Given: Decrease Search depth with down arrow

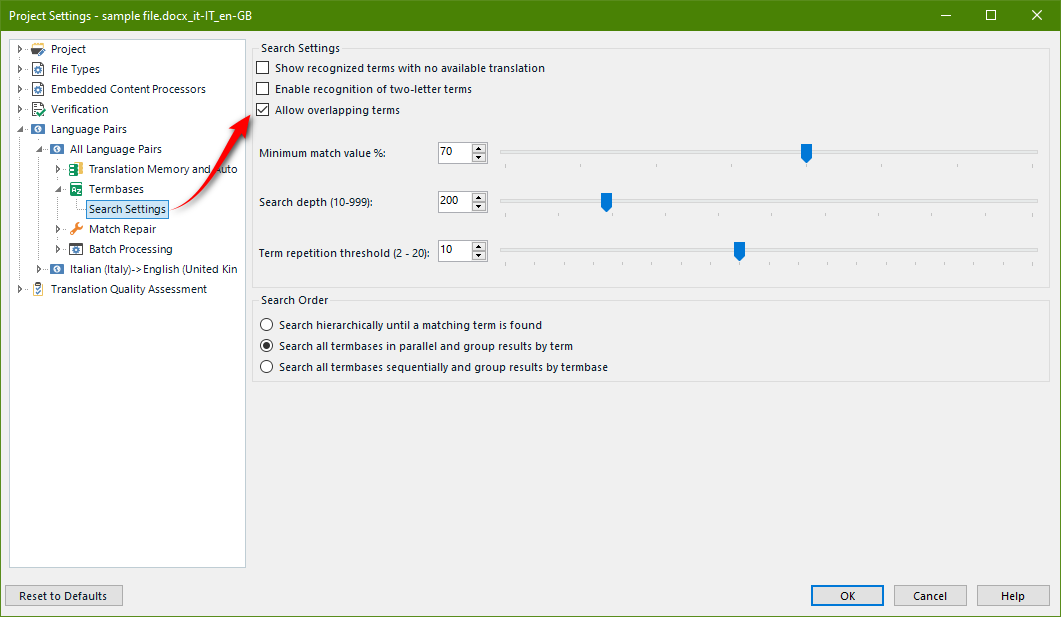Looking at the screenshot, I should (x=479, y=206).
